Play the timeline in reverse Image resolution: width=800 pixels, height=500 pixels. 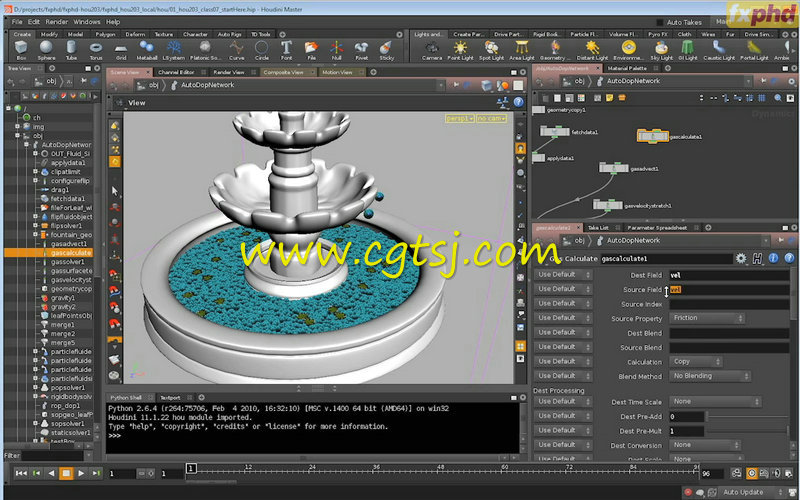[51, 473]
